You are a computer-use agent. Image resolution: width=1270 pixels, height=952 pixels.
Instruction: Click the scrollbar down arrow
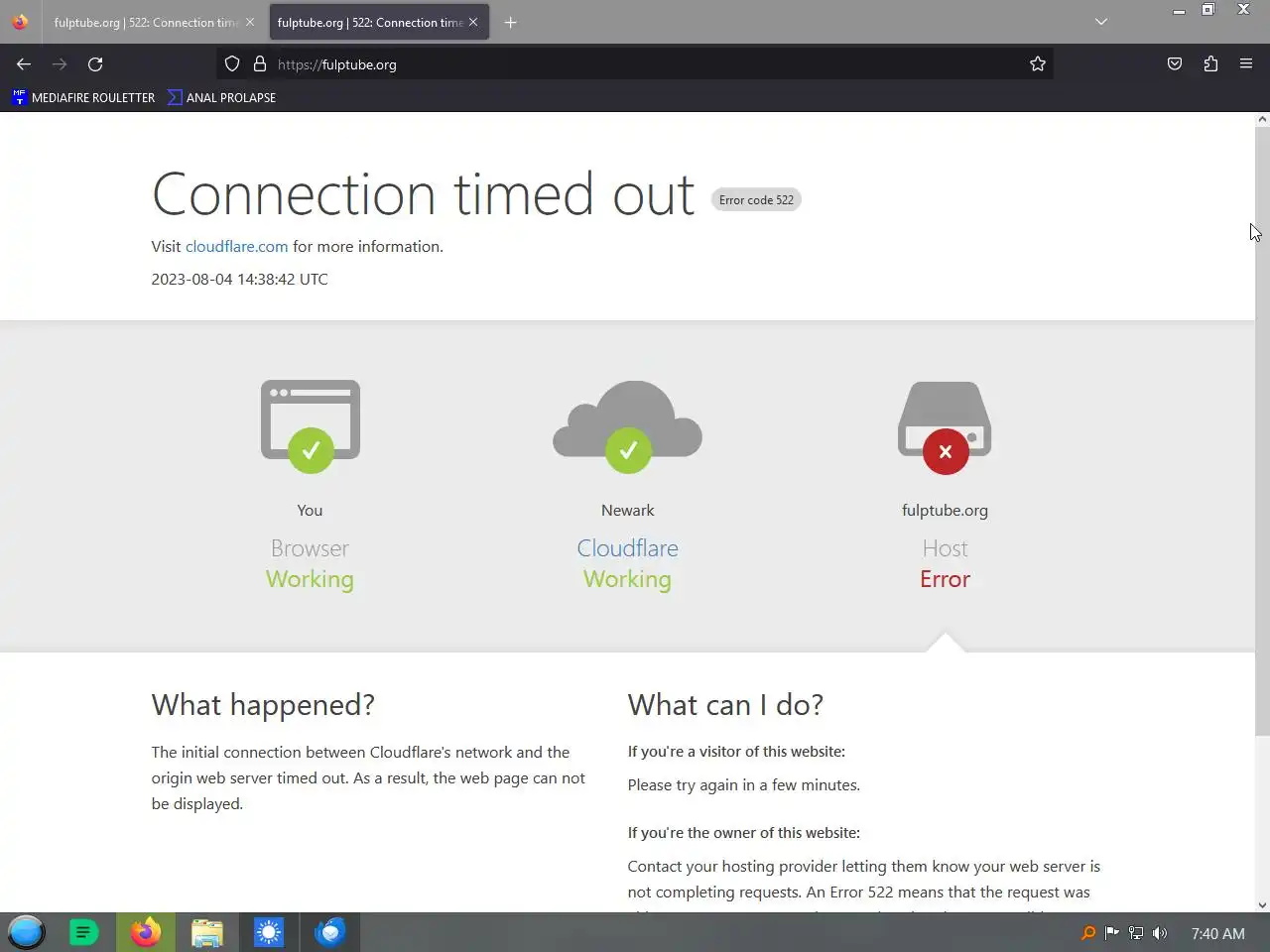1262,904
